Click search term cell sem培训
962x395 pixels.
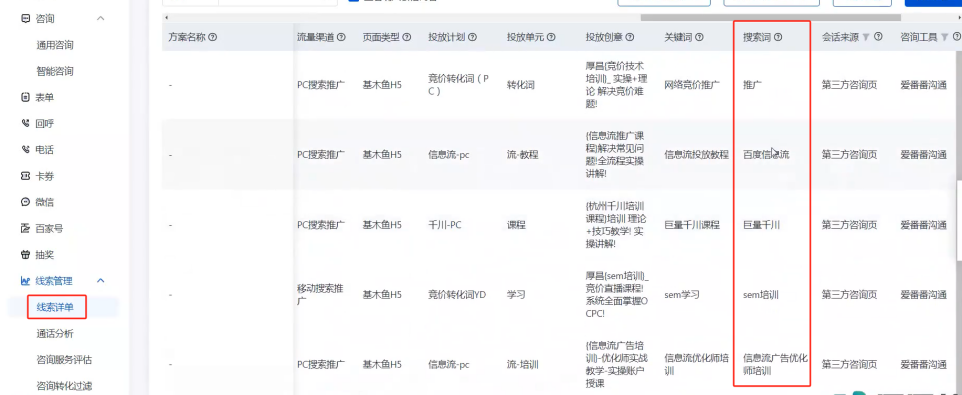click(761, 295)
